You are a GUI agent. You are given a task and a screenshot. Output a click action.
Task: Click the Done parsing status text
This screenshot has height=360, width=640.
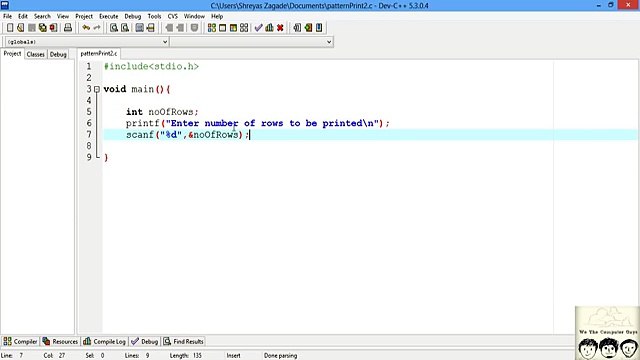pos(280,356)
